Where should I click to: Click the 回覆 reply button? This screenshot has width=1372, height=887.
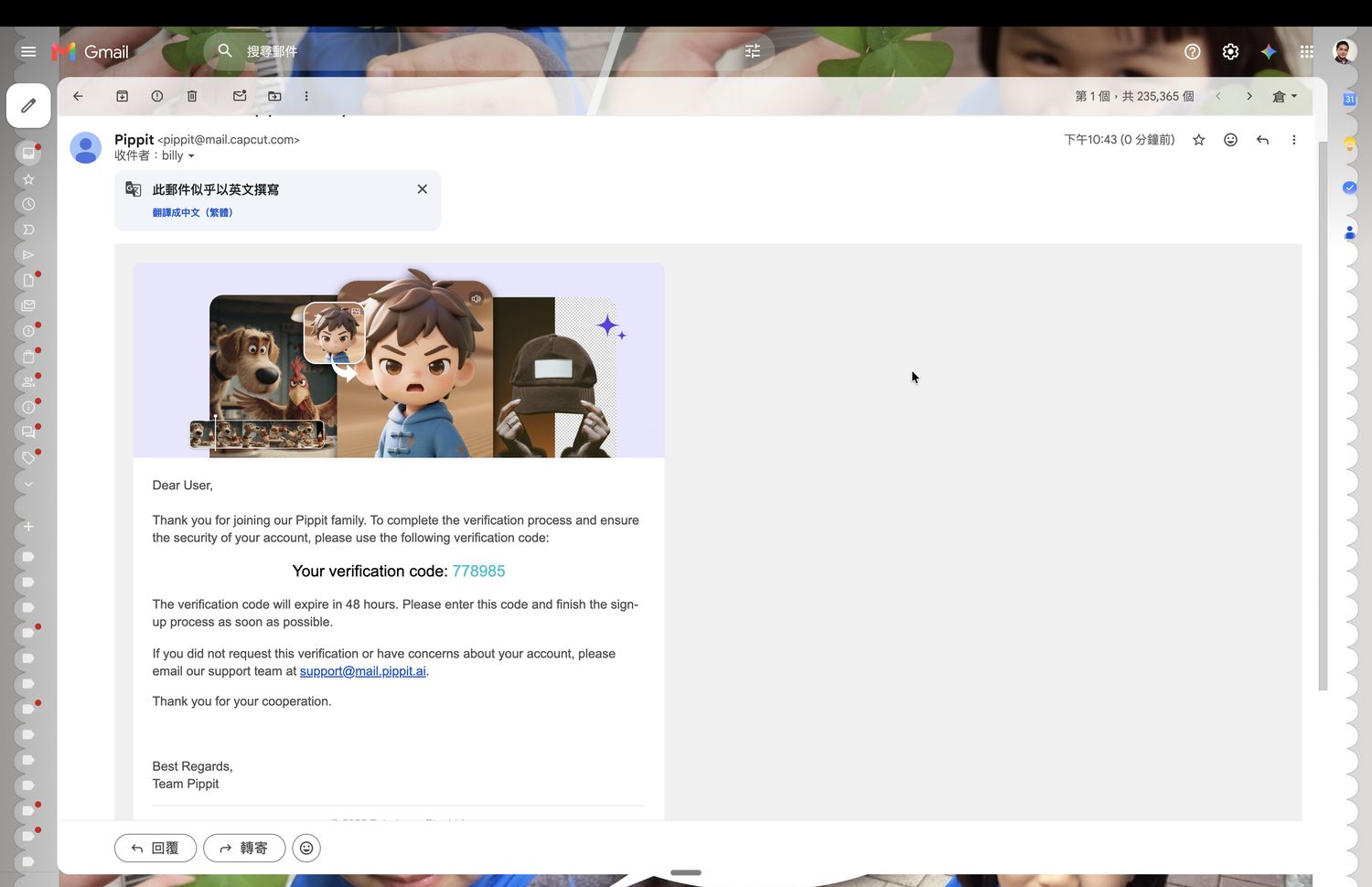click(155, 849)
